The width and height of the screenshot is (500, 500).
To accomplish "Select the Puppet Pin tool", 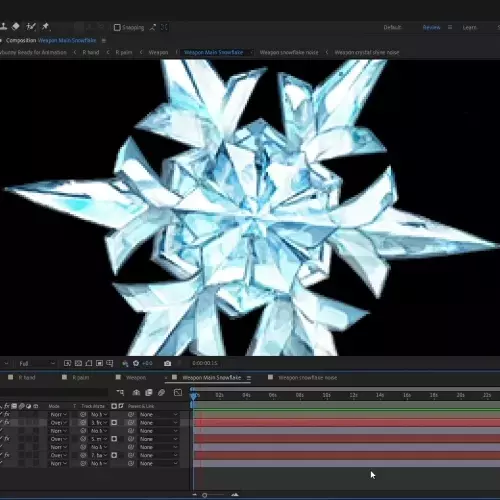I will (46, 27).
